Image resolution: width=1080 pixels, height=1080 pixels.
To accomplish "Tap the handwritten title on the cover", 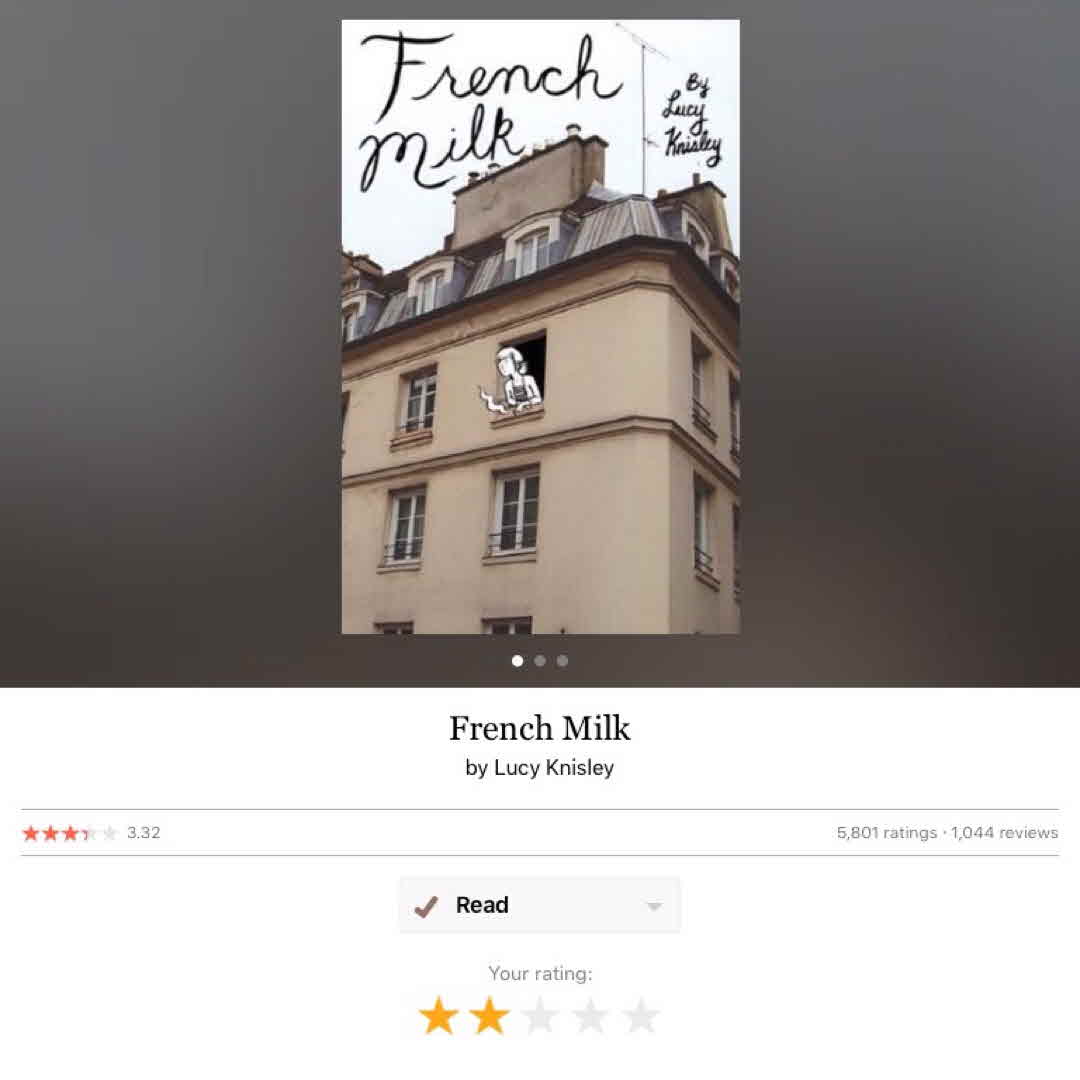I will pyautogui.click(x=490, y=110).
